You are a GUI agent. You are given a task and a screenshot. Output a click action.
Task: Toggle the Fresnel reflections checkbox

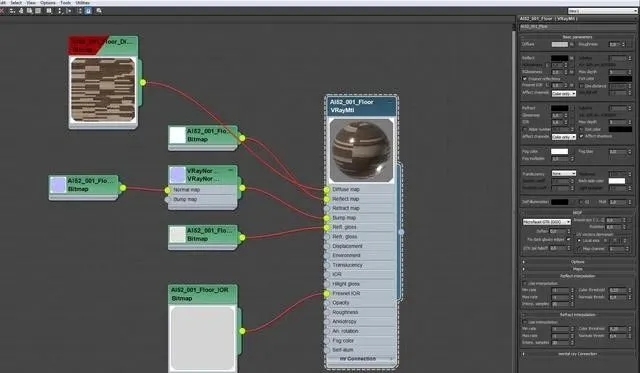[x=525, y=79]
